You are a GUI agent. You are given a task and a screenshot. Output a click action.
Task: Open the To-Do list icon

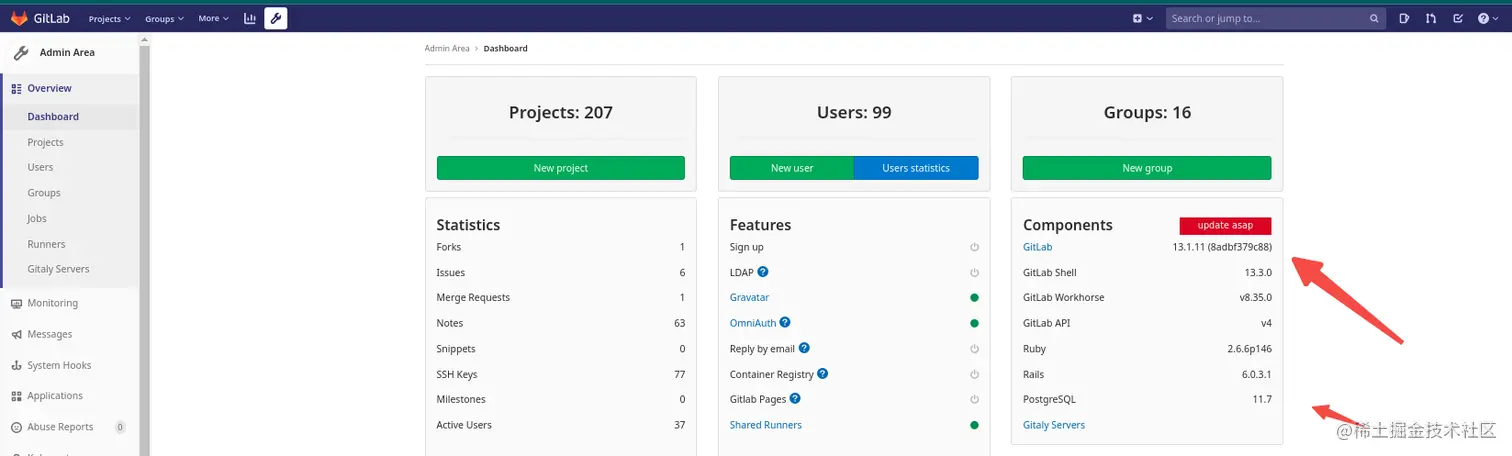pos(1458,18)
